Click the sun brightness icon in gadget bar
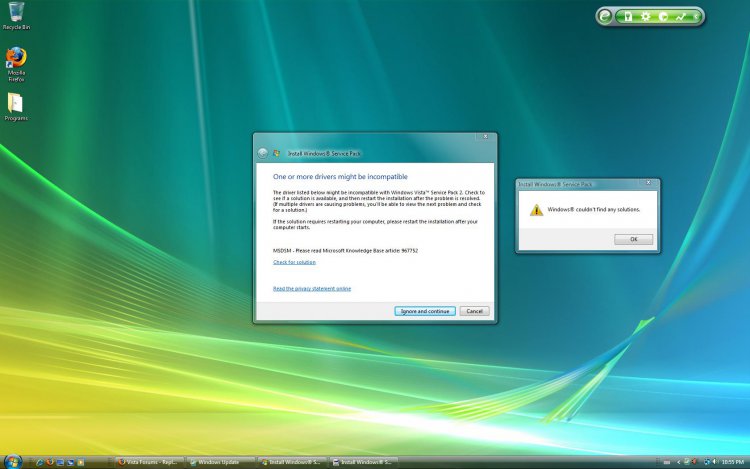 (x=646, y=17)
